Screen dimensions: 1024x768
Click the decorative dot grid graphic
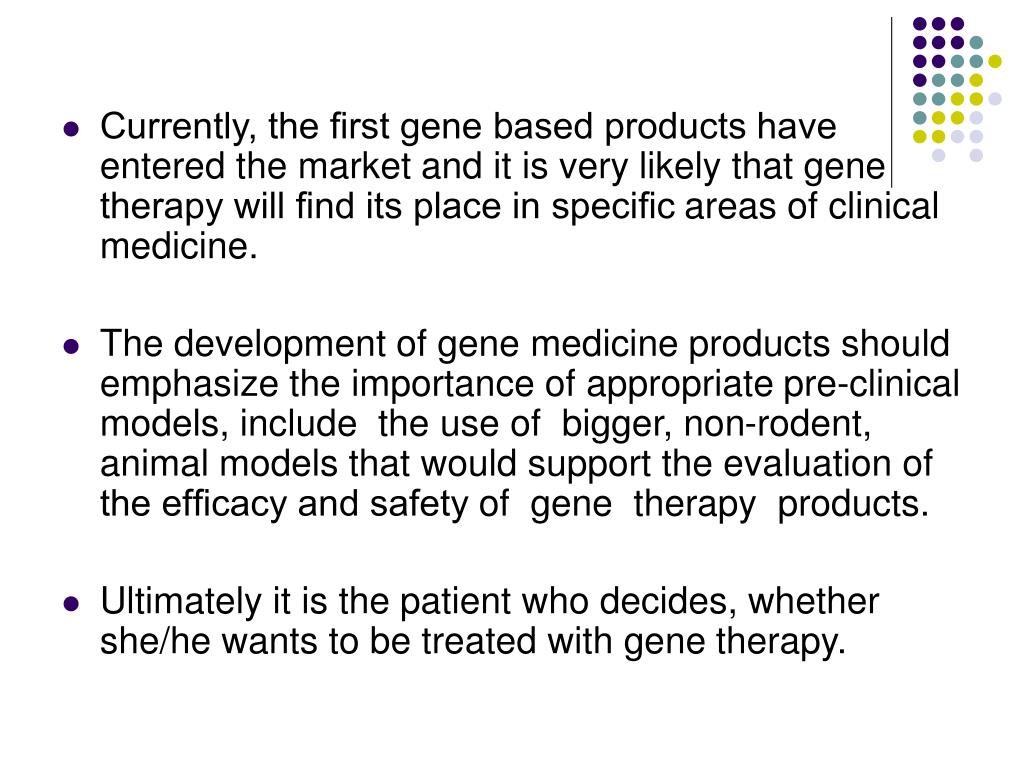point(957,89)
